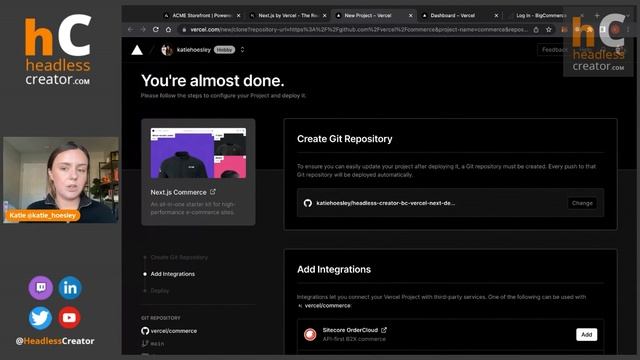This screenshot has width=640, height=360.
Task: Click the Sitecore OrderCloud logo icon
Action: point(310,334)
